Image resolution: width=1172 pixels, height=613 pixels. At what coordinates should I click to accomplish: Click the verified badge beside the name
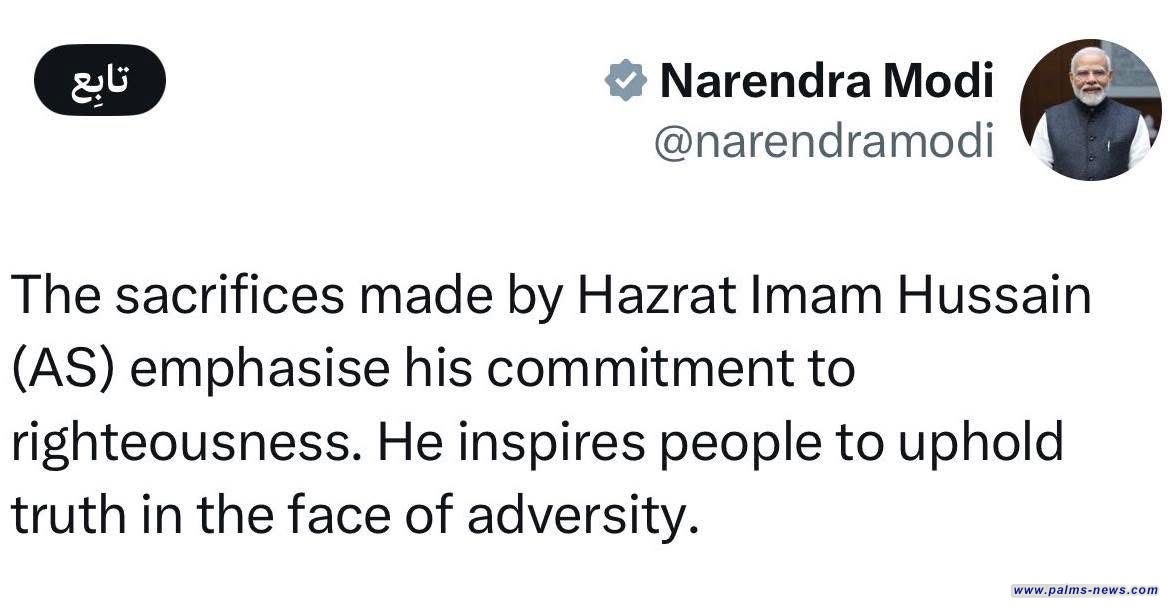tap(626, 81)
